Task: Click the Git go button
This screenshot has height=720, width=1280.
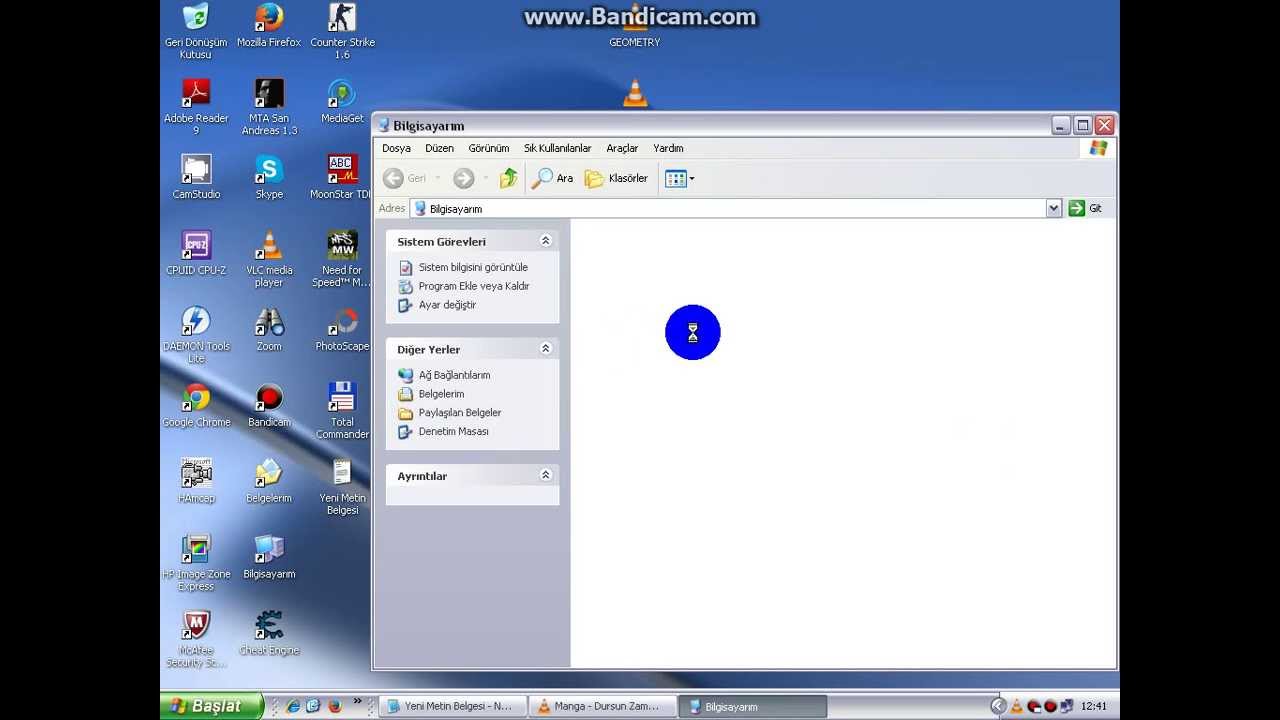Action: click(x=1085, y=208)
